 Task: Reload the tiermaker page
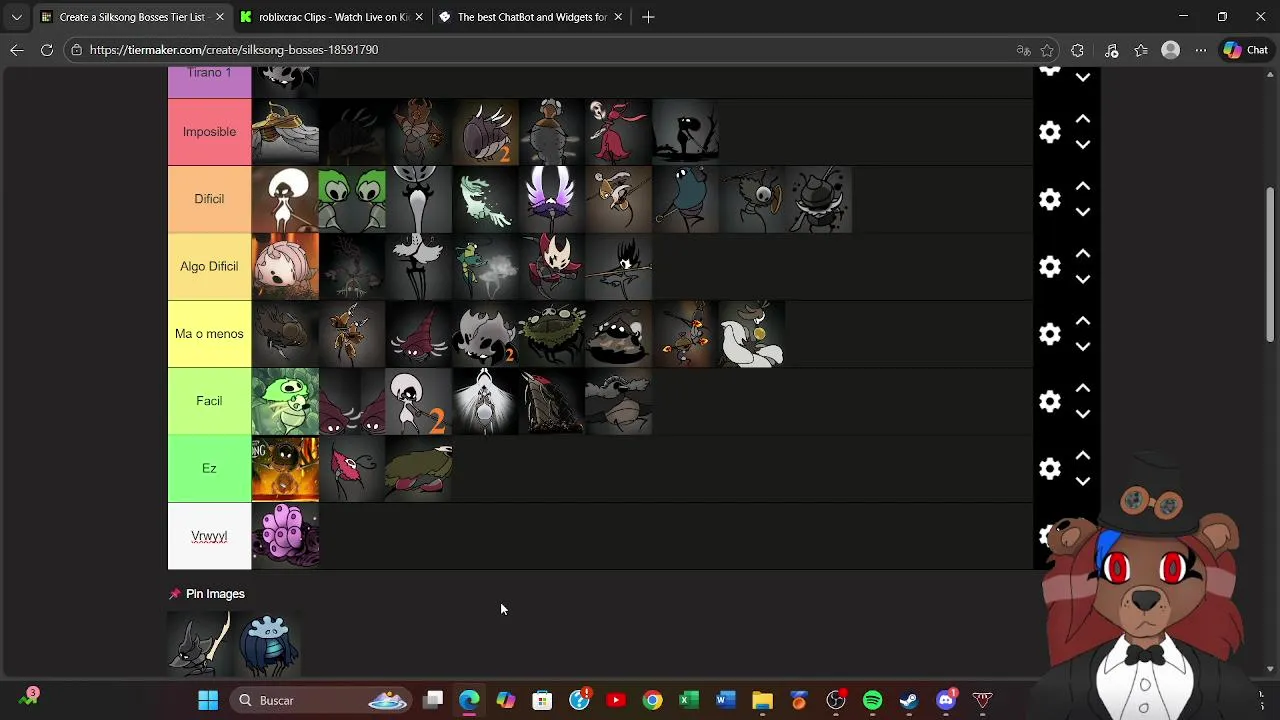[47, 50]
